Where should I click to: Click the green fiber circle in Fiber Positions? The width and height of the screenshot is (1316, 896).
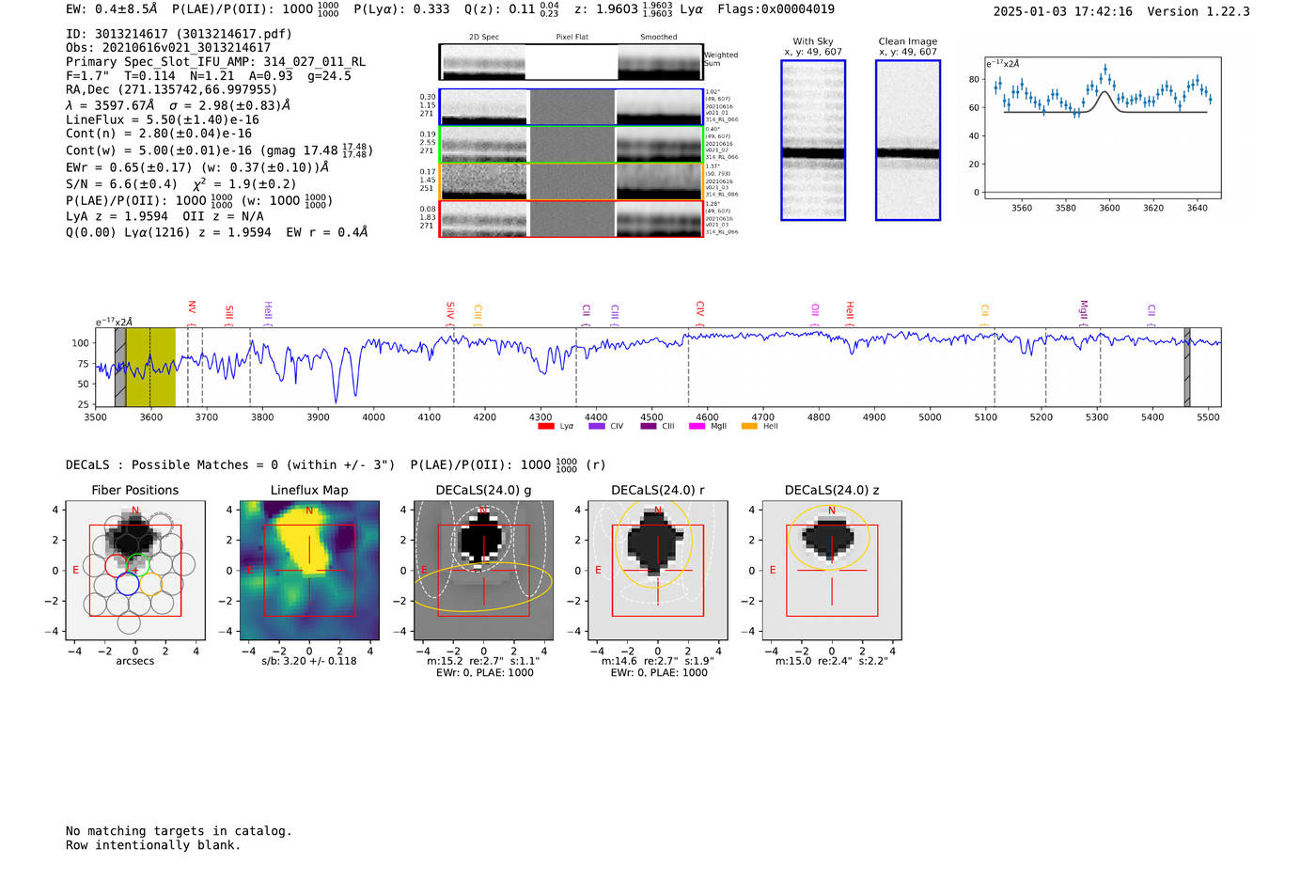coord(139,565)
